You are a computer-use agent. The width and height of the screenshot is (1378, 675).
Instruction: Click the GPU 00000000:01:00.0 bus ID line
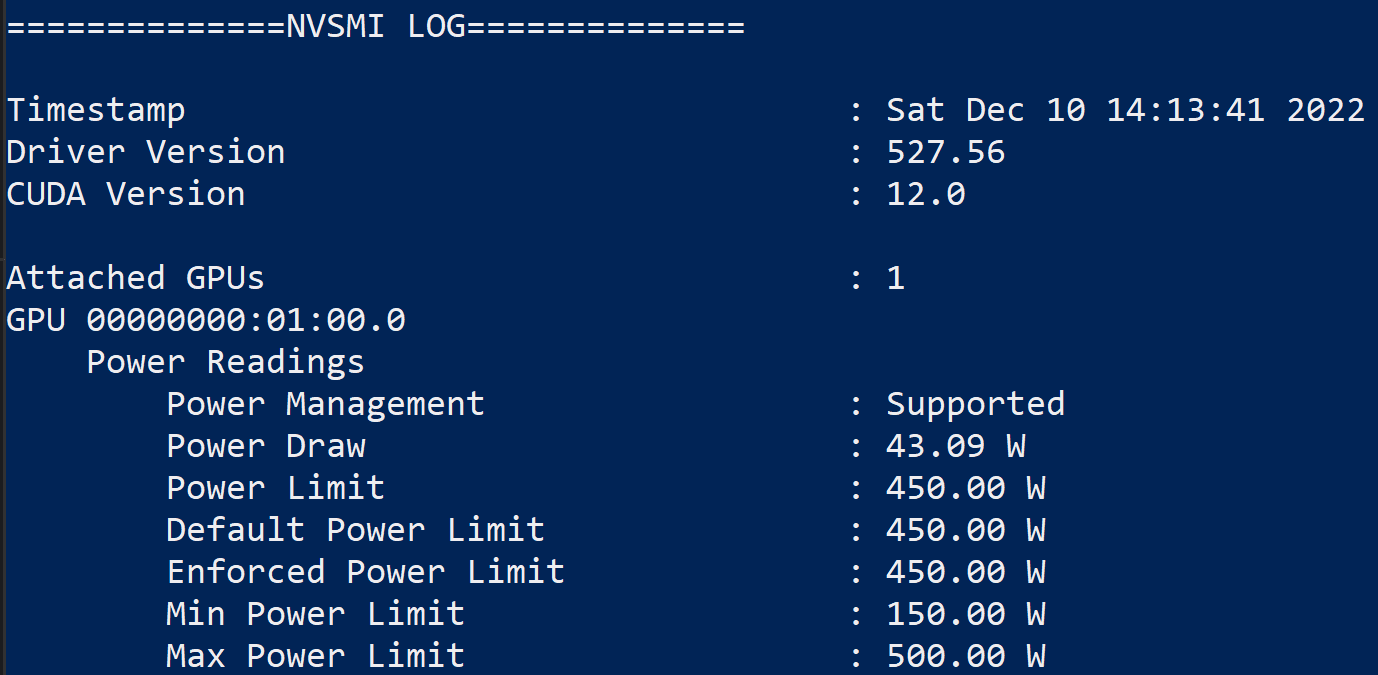click(206, 320)
